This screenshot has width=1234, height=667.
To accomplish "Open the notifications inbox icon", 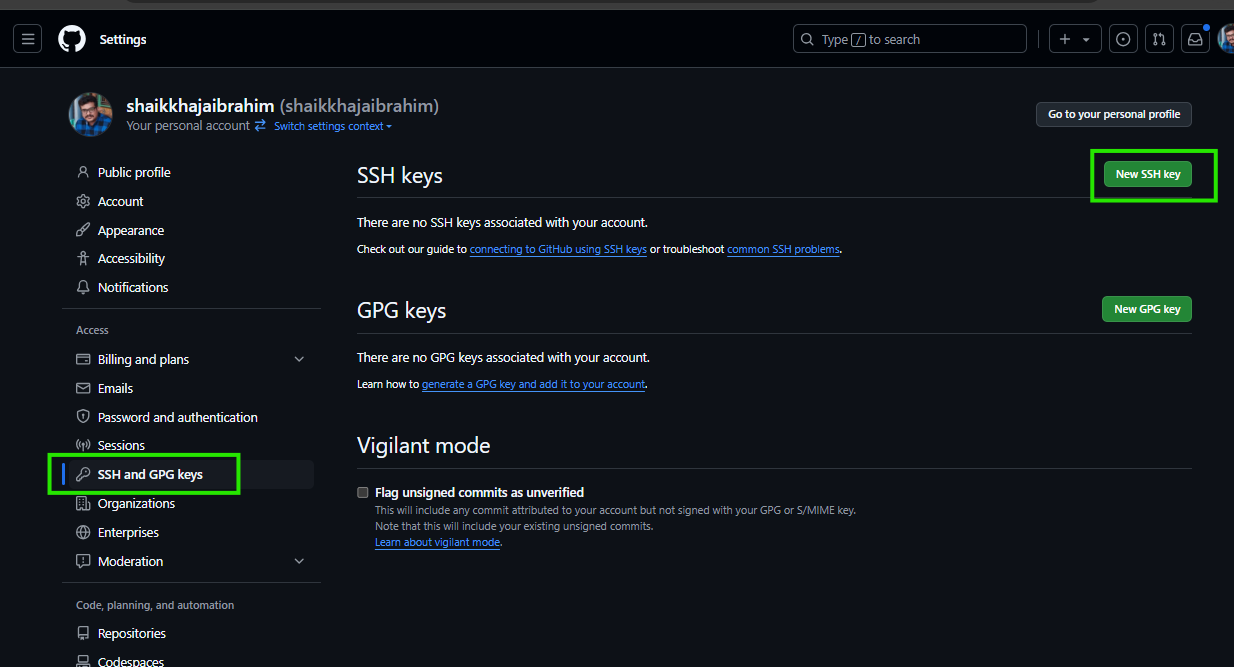I will point(1194,39).
